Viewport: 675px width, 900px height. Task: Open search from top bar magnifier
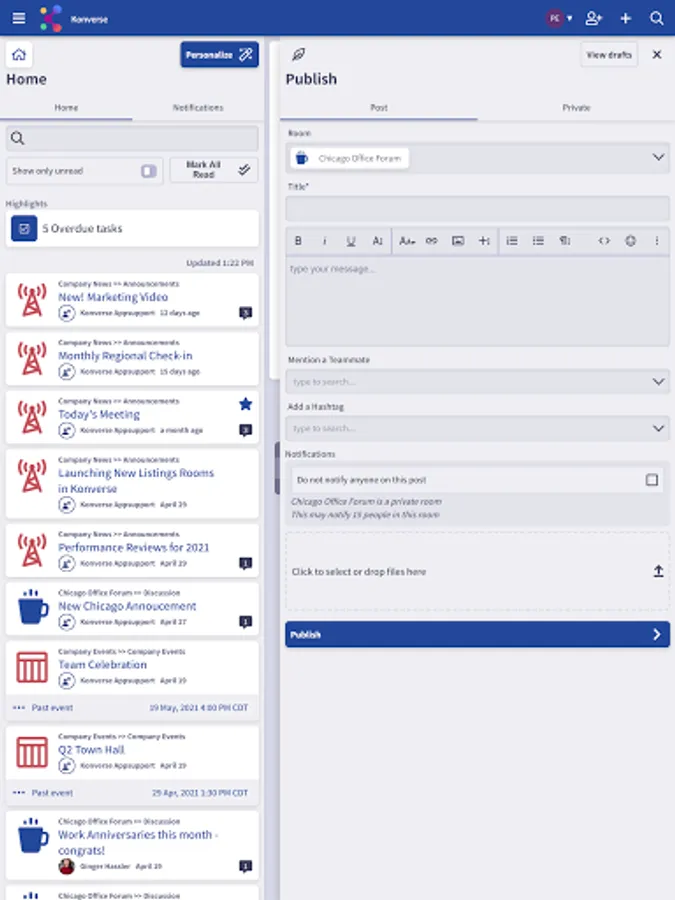[657, 18]
